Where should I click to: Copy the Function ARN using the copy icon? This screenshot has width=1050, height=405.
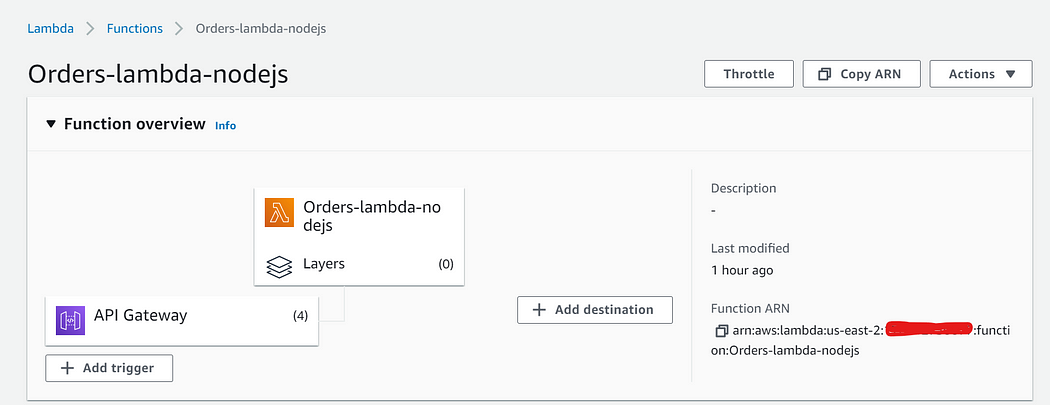721,331
